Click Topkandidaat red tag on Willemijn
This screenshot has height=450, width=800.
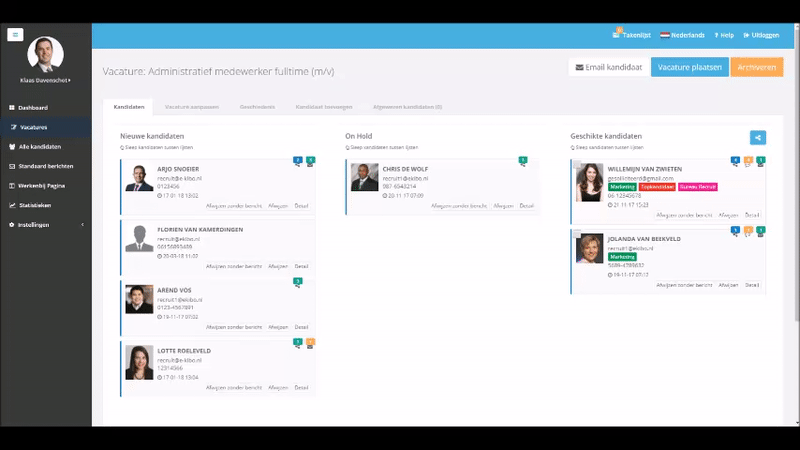(x=657, y=187)
